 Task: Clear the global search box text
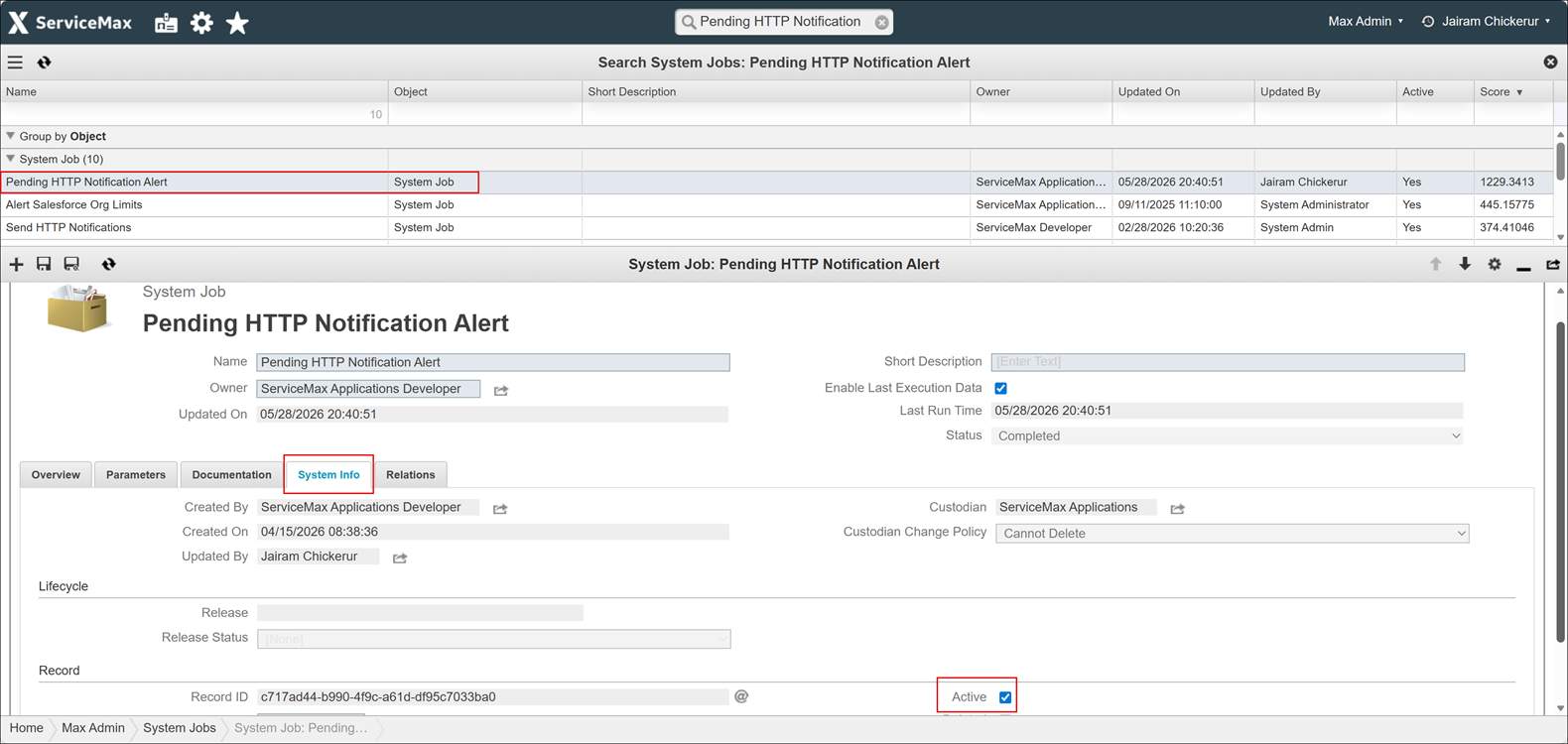pos(881,22)
